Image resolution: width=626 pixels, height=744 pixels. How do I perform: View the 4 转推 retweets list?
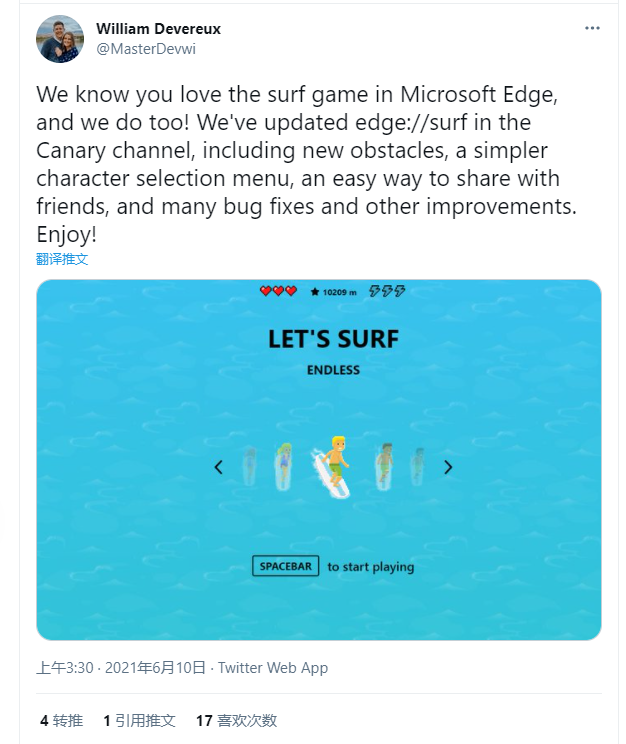click(62, 720)
